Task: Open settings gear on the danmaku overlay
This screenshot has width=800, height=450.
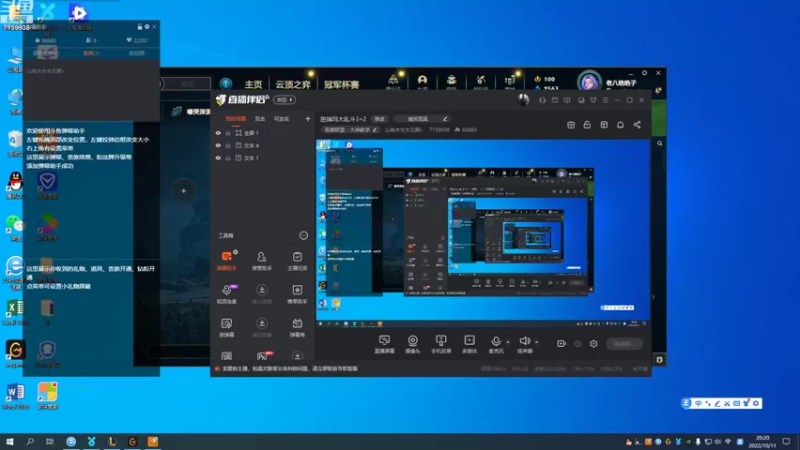Action: [x=147, y=27]
